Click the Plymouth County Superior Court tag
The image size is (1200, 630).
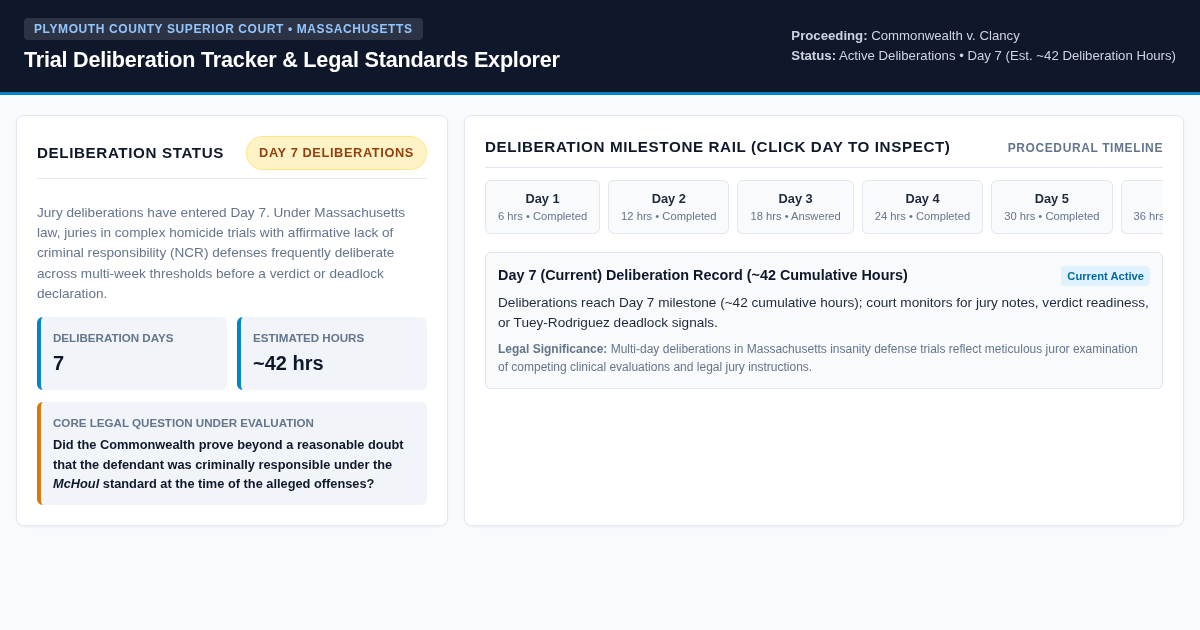coord(223,29)
